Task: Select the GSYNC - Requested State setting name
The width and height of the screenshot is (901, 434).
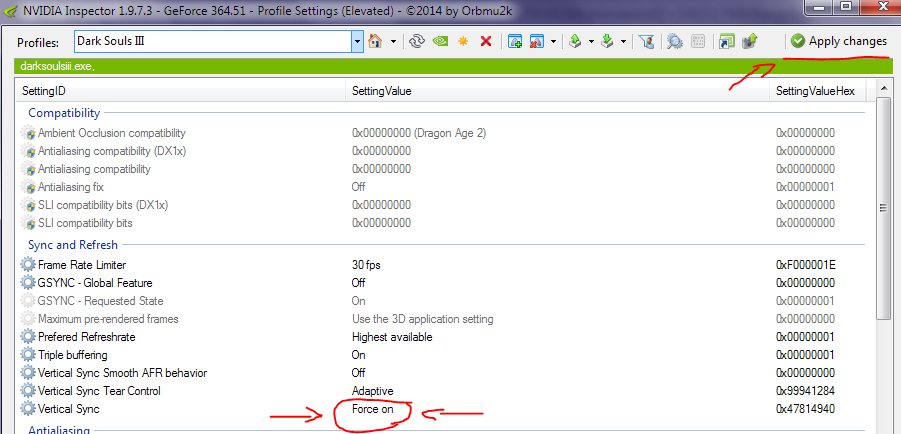Action: (101, 301)
